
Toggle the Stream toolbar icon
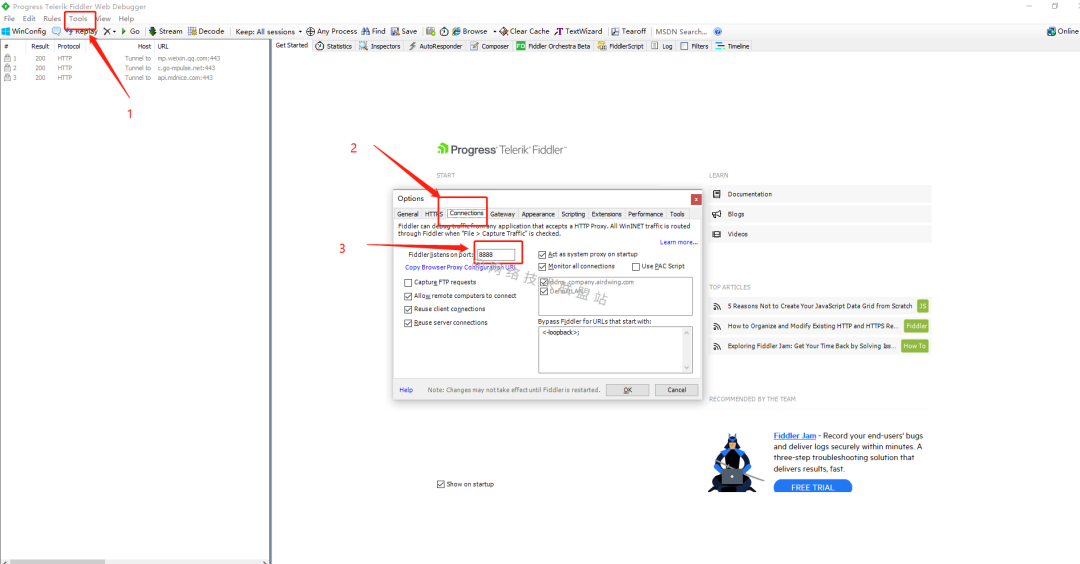coord(153,32)
